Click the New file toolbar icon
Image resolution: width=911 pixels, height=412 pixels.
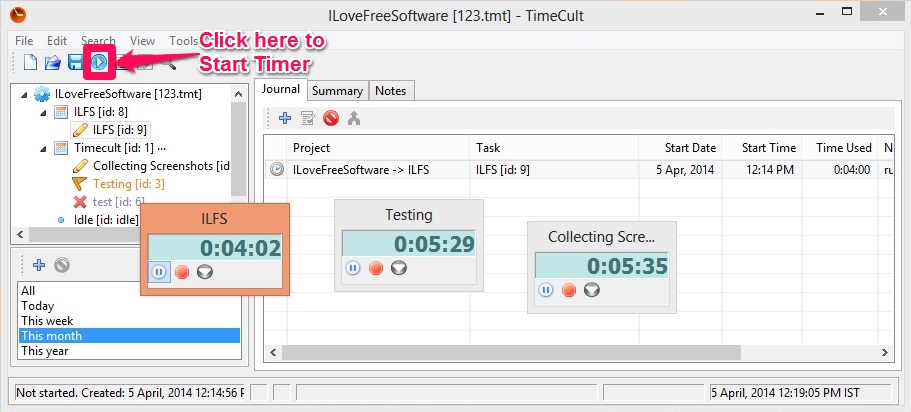pyautogui.click(x=30, y=62)
